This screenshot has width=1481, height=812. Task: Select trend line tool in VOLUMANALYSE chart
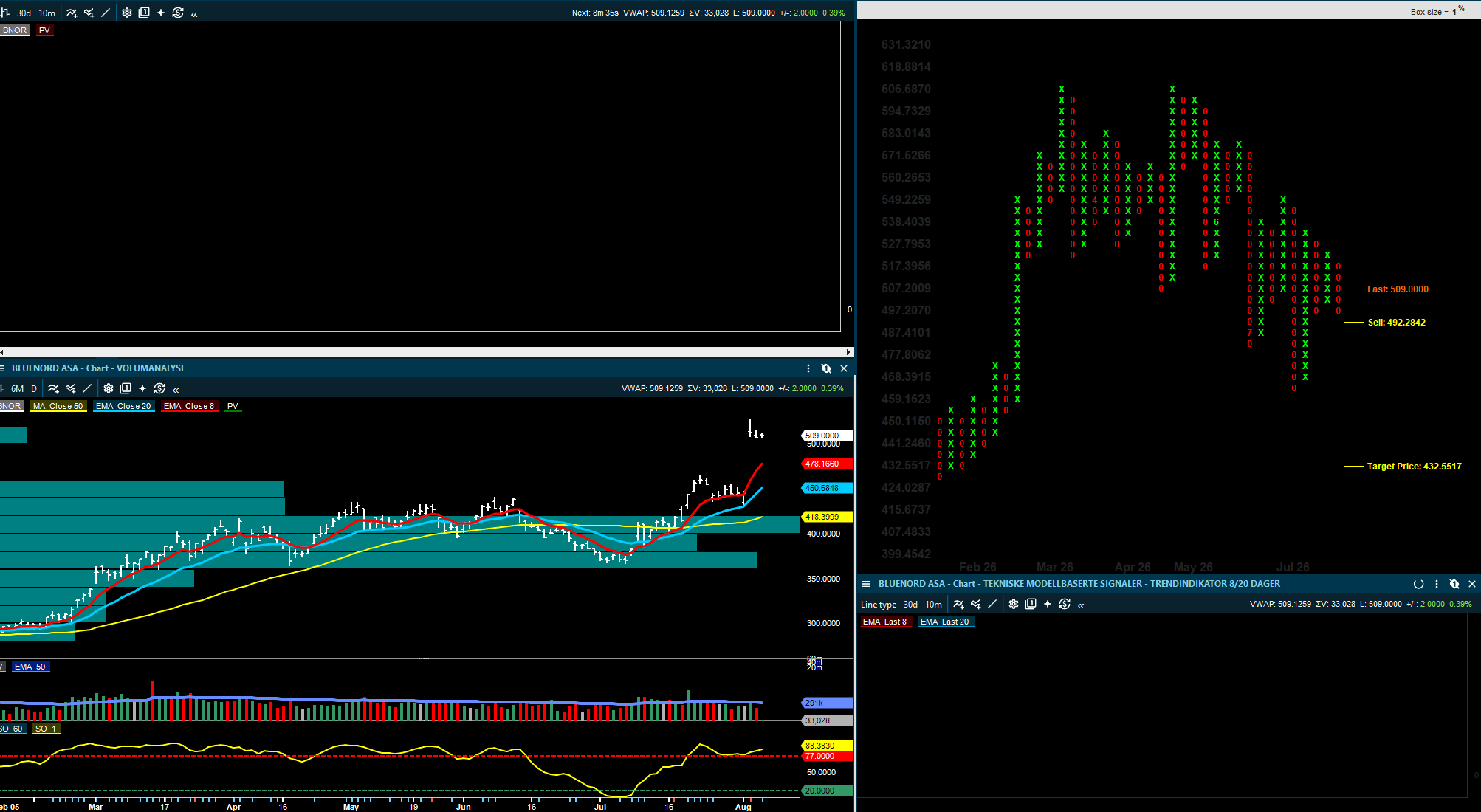(87, 388)
